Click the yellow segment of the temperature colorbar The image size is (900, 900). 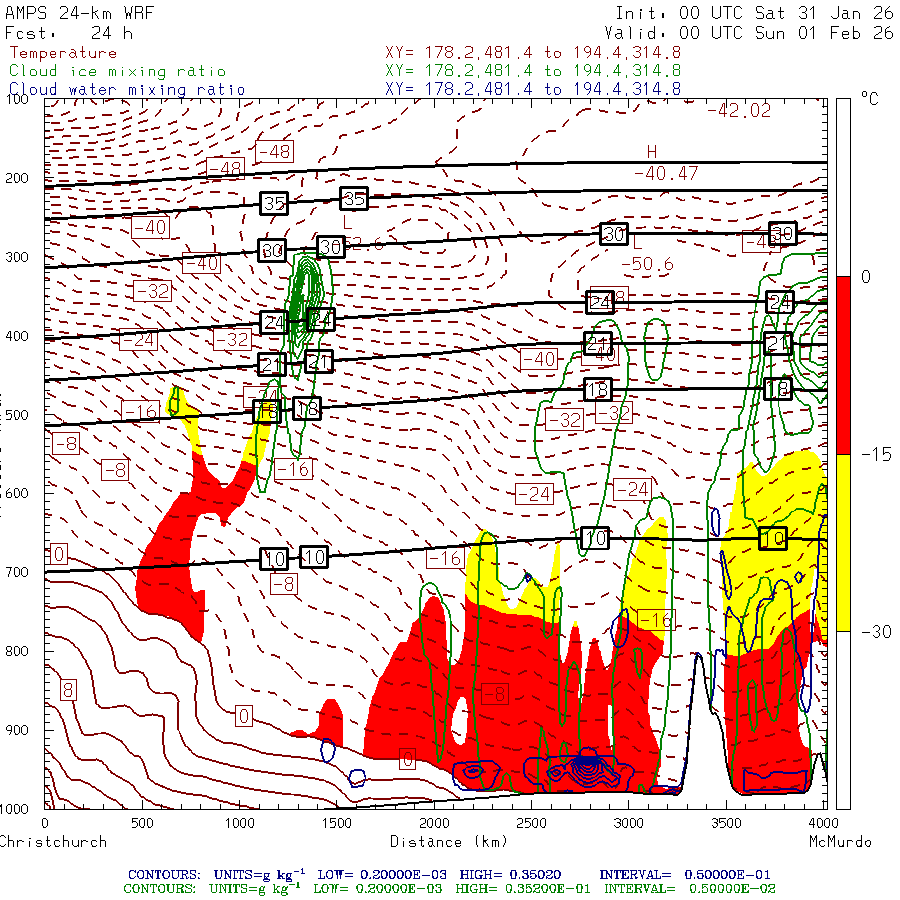842,542
